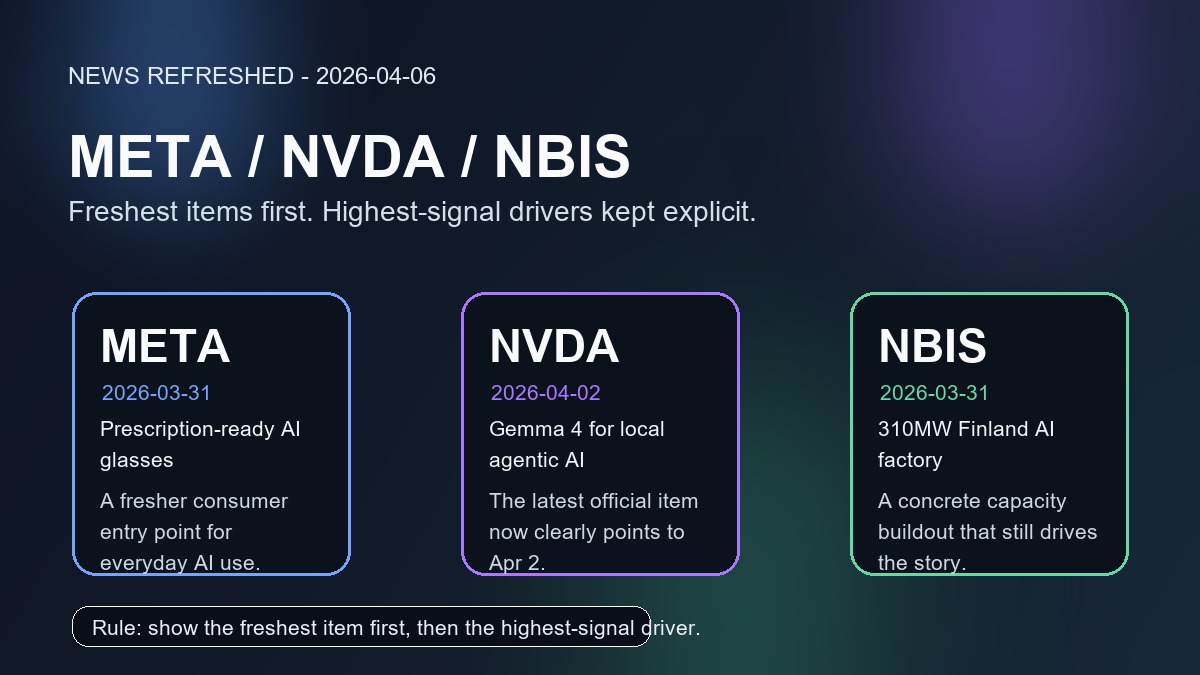Click the NVDA card date 2026-04-02

pos(545,393)
